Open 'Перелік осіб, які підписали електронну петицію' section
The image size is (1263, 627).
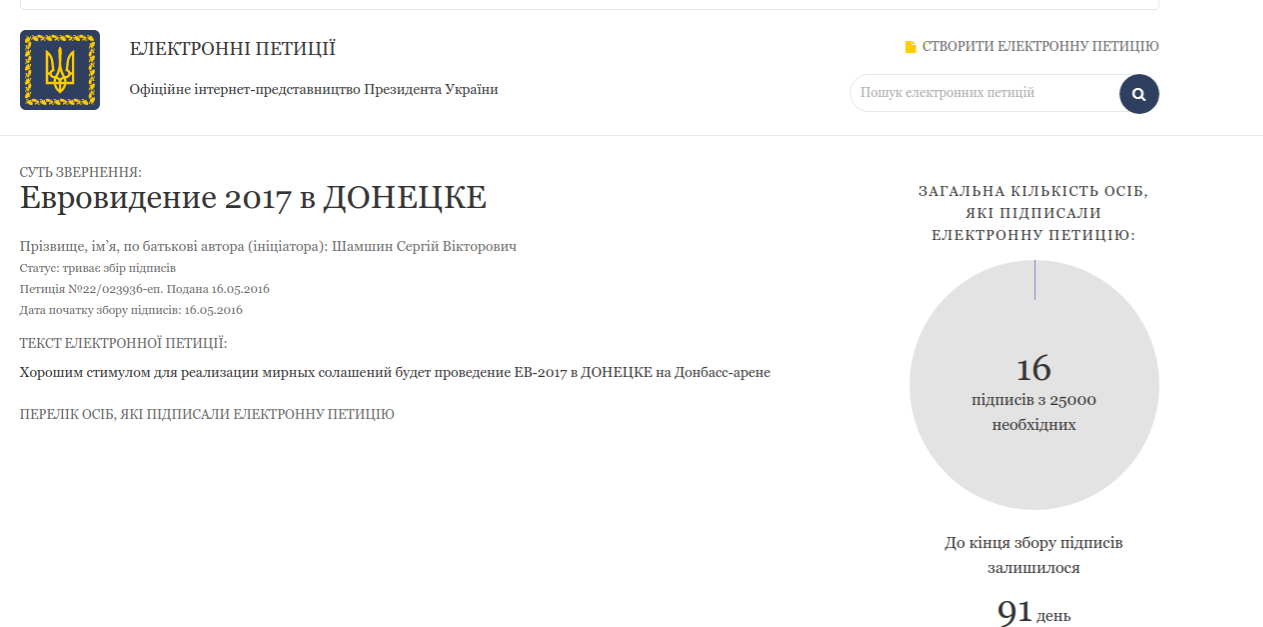207,414
